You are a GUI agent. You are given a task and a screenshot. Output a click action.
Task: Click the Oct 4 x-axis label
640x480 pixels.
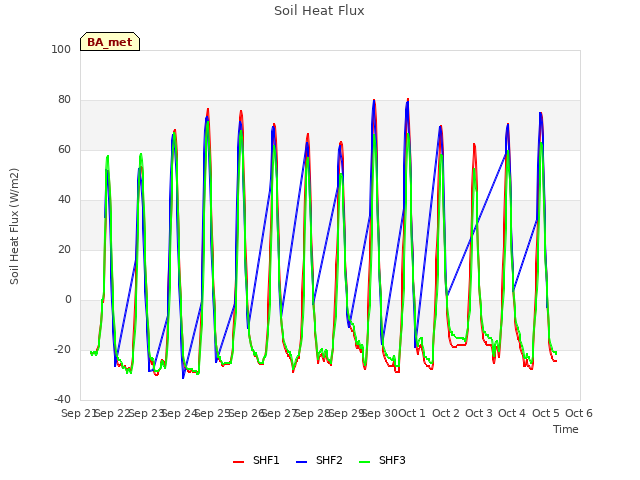tap(512, 413)
